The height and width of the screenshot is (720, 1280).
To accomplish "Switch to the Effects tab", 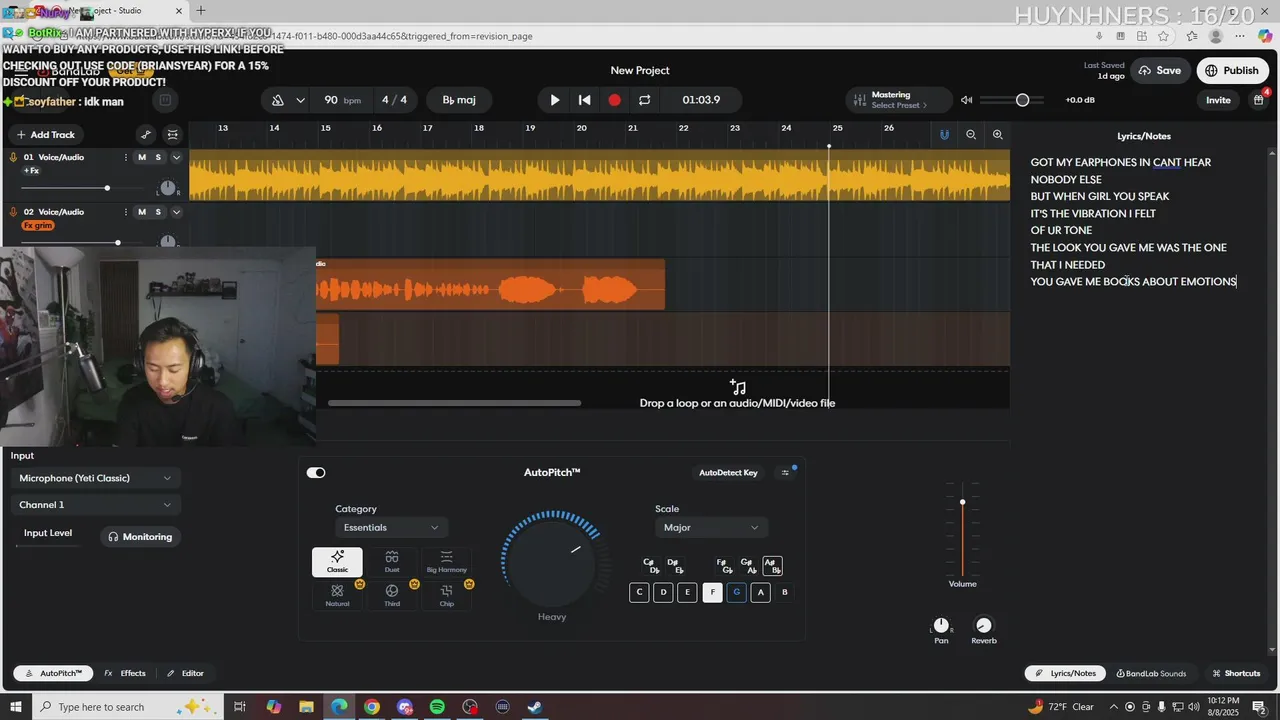I will (x=125, y=673).
